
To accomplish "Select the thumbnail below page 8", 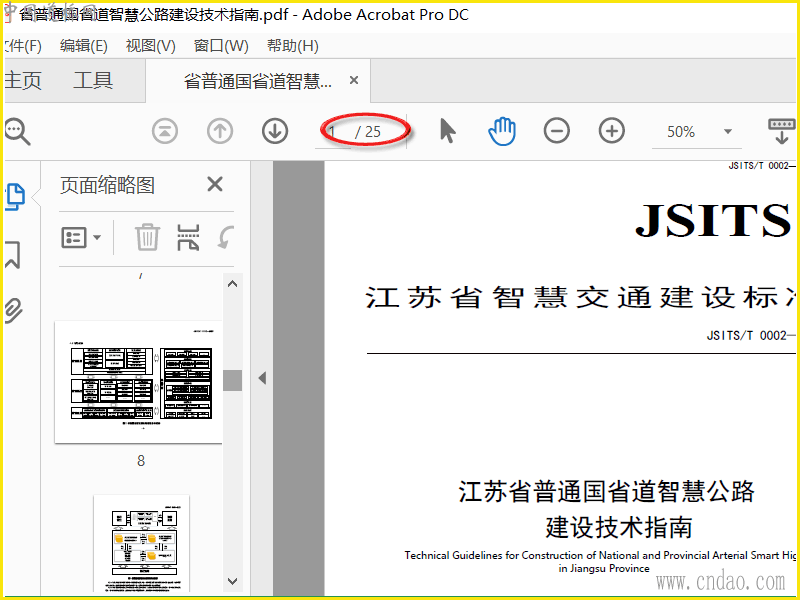I will pyautogui.click(x=141, y=543).
